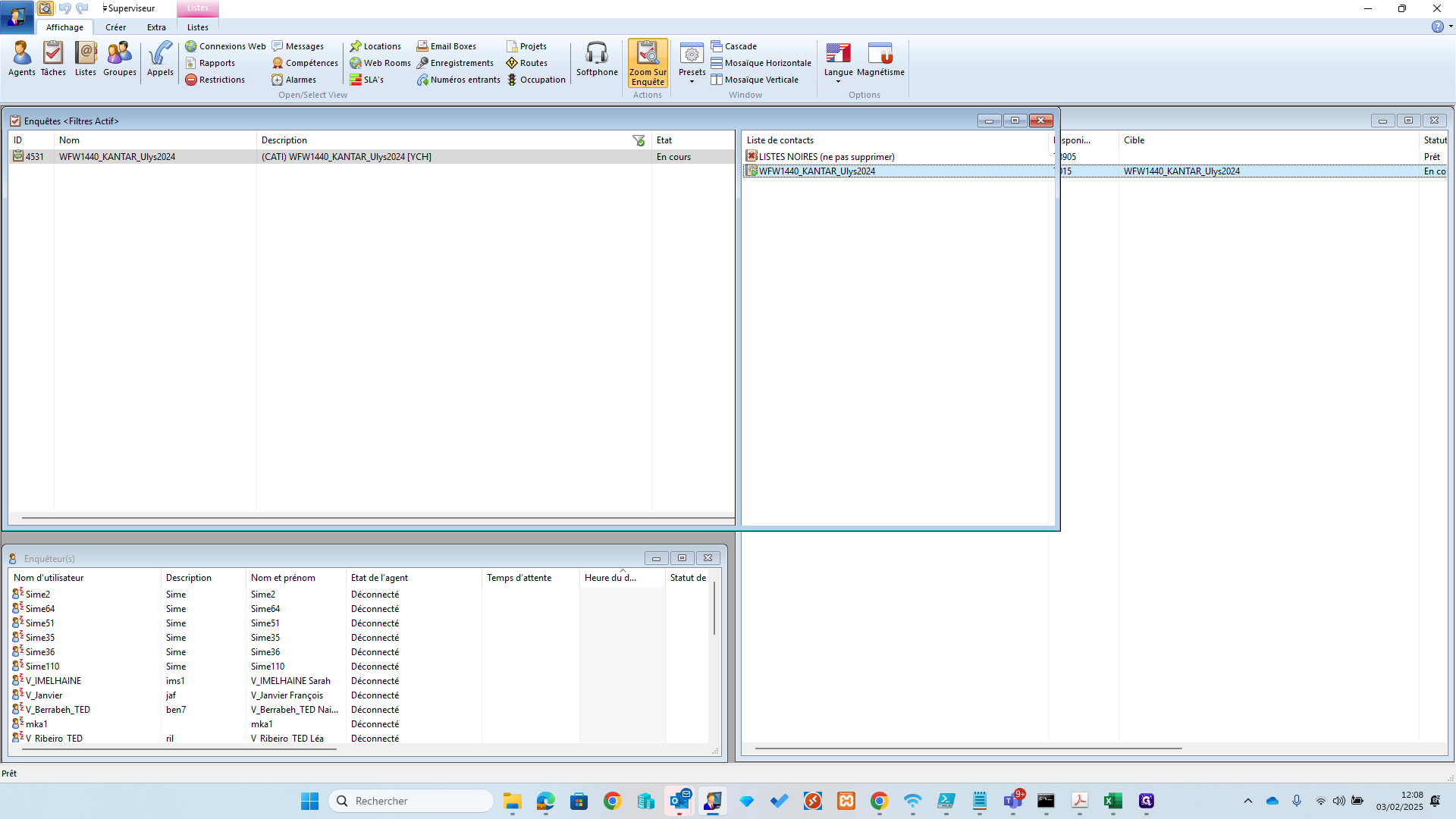Click horizontal scrollbar in Enquêtes panel
Image resolution: width=1456 pixels, height=819 pixels.
tap(378, 518)
